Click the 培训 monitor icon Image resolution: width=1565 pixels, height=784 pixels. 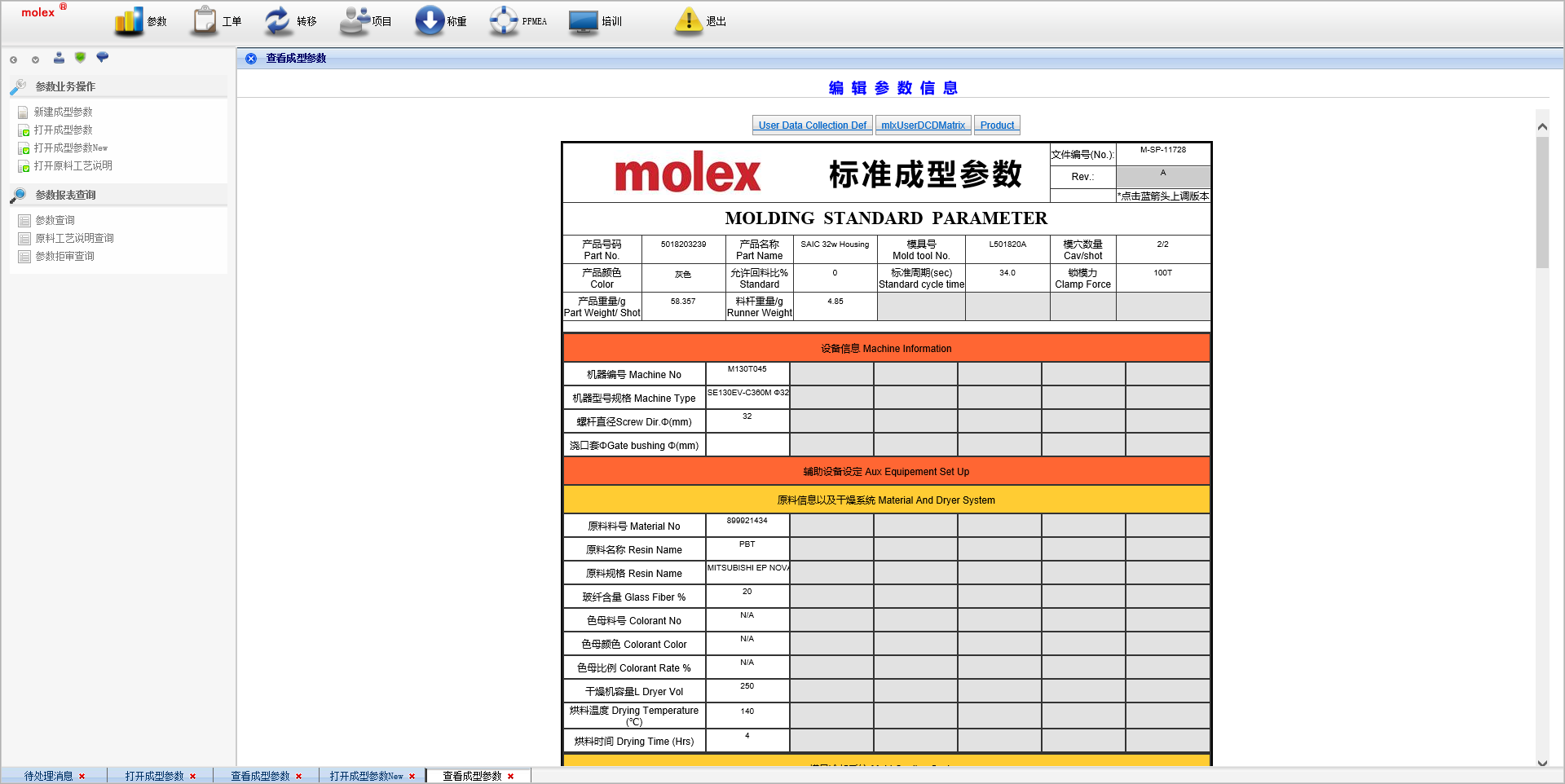584,21
